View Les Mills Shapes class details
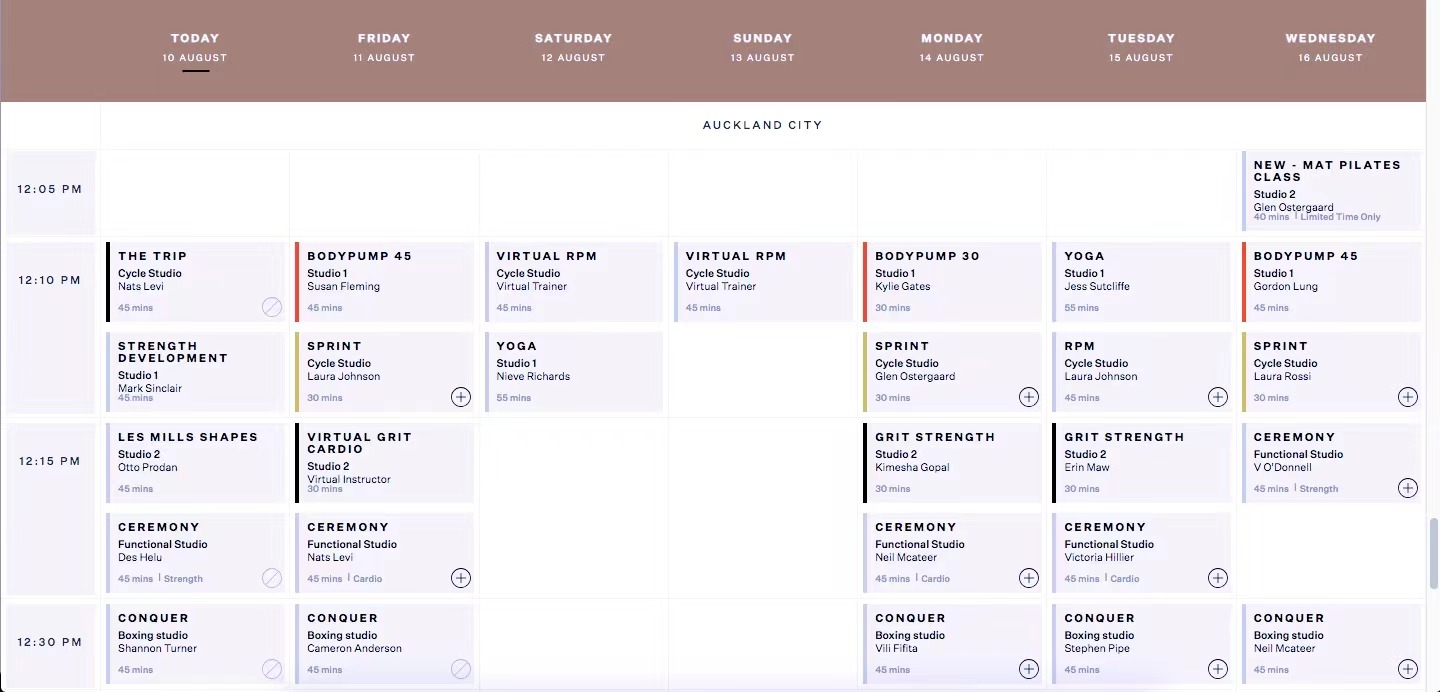This screenshot has width=1440, height=692. (x=195, y=462)
